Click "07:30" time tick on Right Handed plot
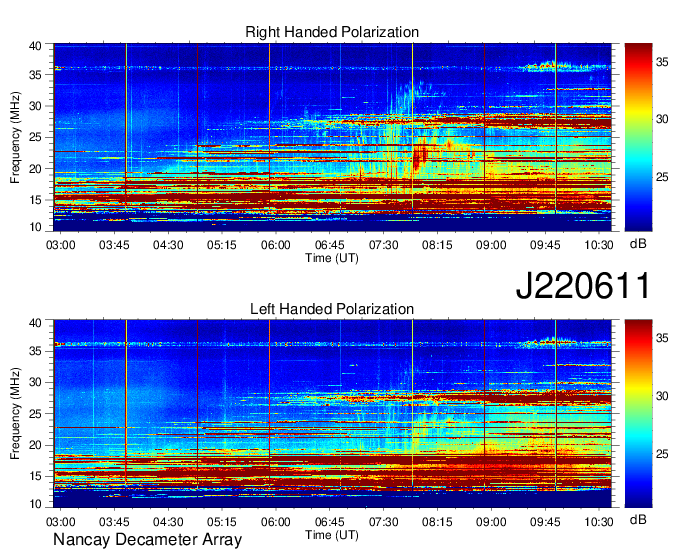Image resolution: width=680 pixels, height=552 pixels. pyautogui.click(x=383, y=245)
